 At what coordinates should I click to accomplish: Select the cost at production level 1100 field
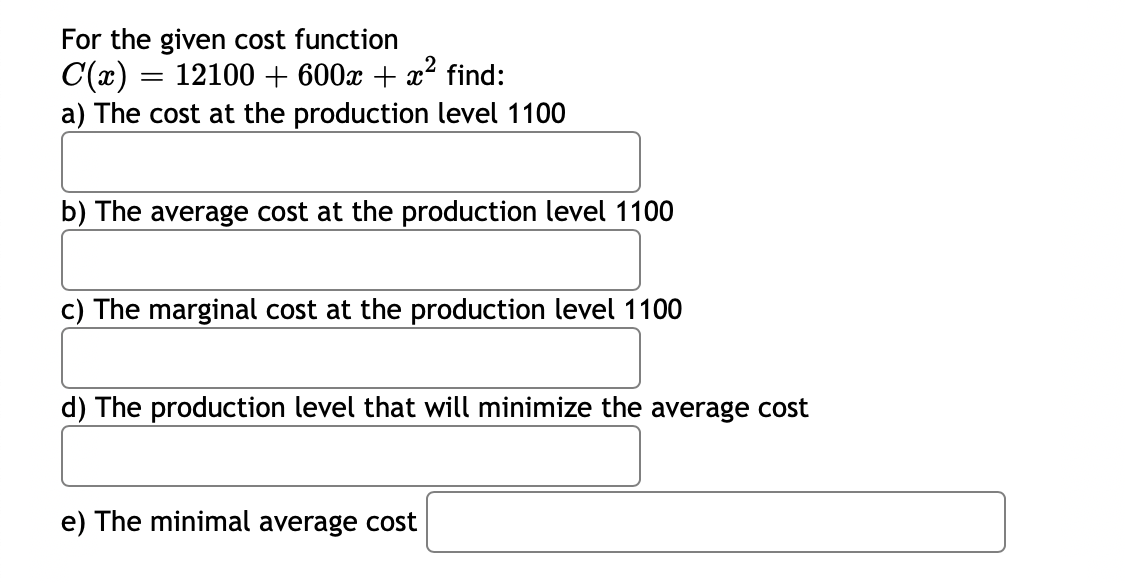pyautogui.click(x=350, y=162)
